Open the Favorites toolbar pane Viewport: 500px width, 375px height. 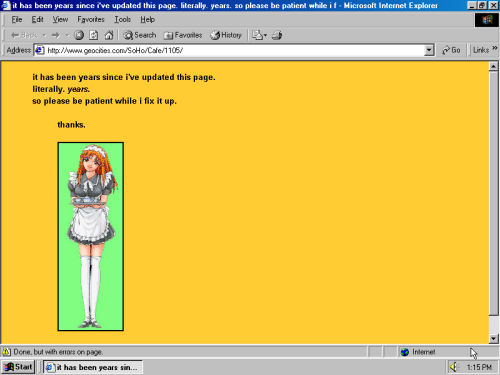point(183,35)
